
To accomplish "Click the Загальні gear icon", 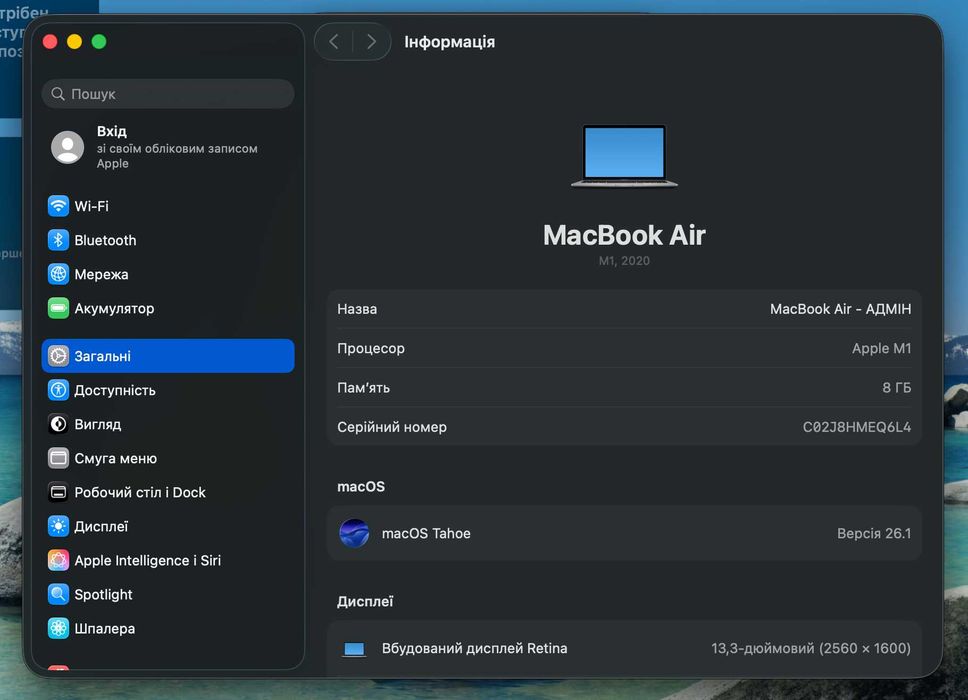I will point(58,356).
